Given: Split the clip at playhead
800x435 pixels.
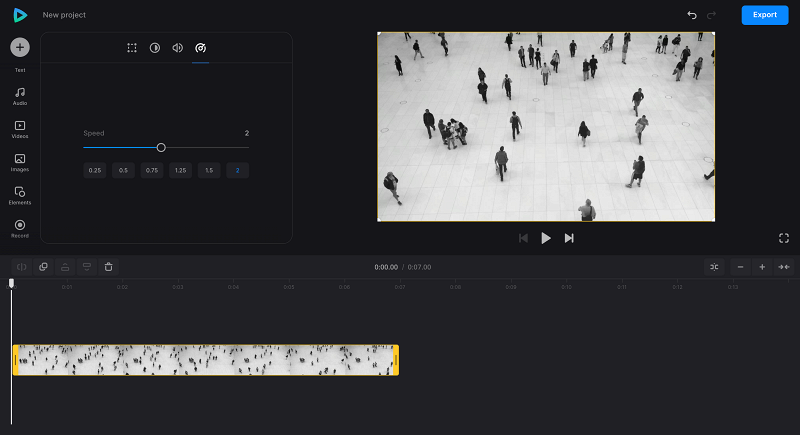Looking at the screenshot, I should point(21,267).
